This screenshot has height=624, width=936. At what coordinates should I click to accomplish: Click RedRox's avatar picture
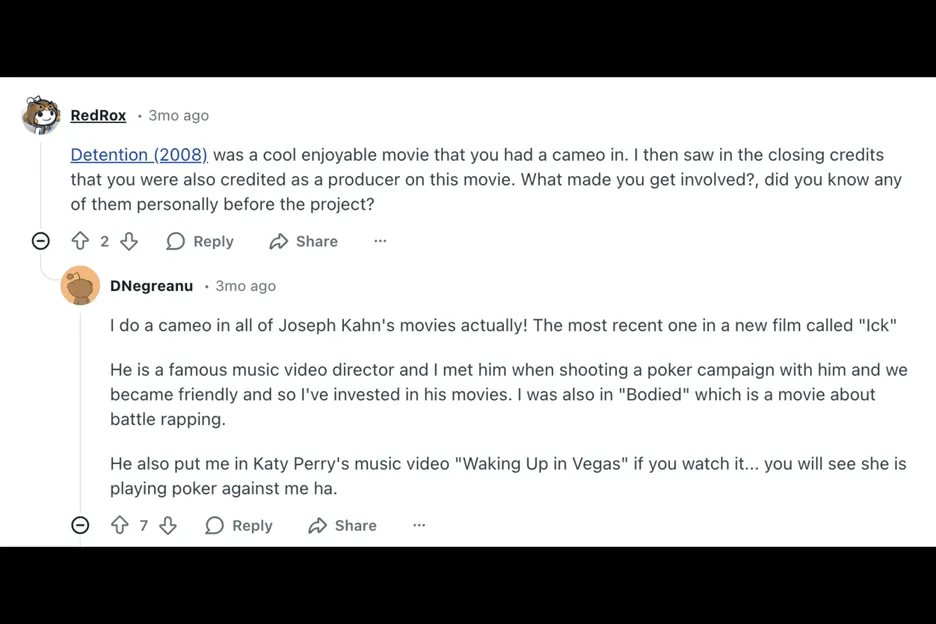39,115
